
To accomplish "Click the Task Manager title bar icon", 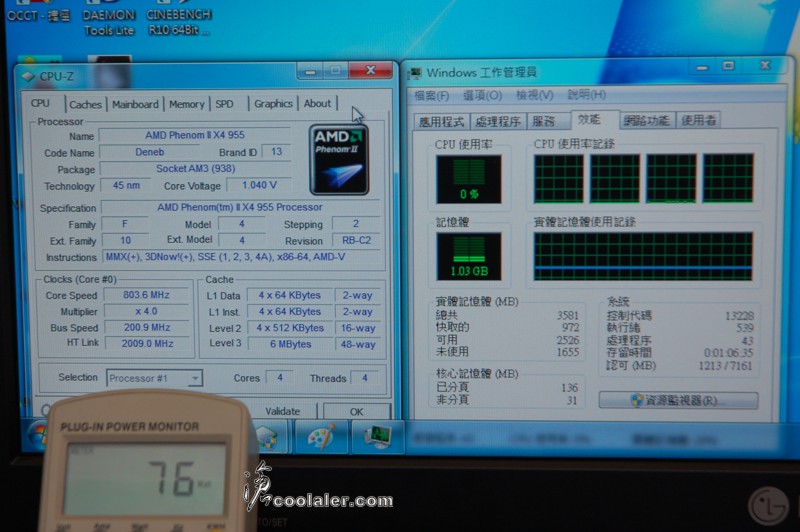I will pyautogui.click(x=416, y=73).
